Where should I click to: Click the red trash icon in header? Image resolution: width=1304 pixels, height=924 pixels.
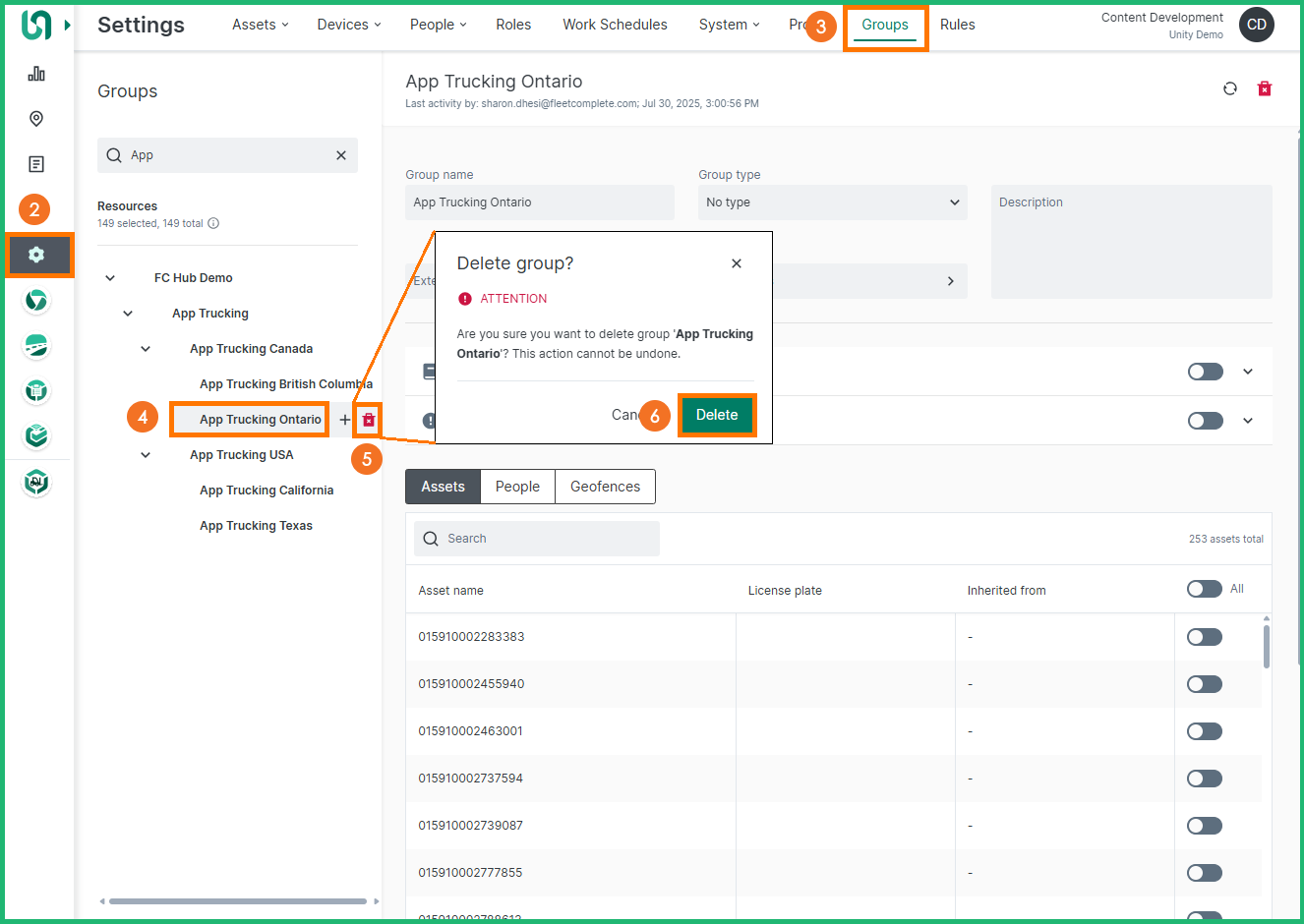tap(1265, 88)
